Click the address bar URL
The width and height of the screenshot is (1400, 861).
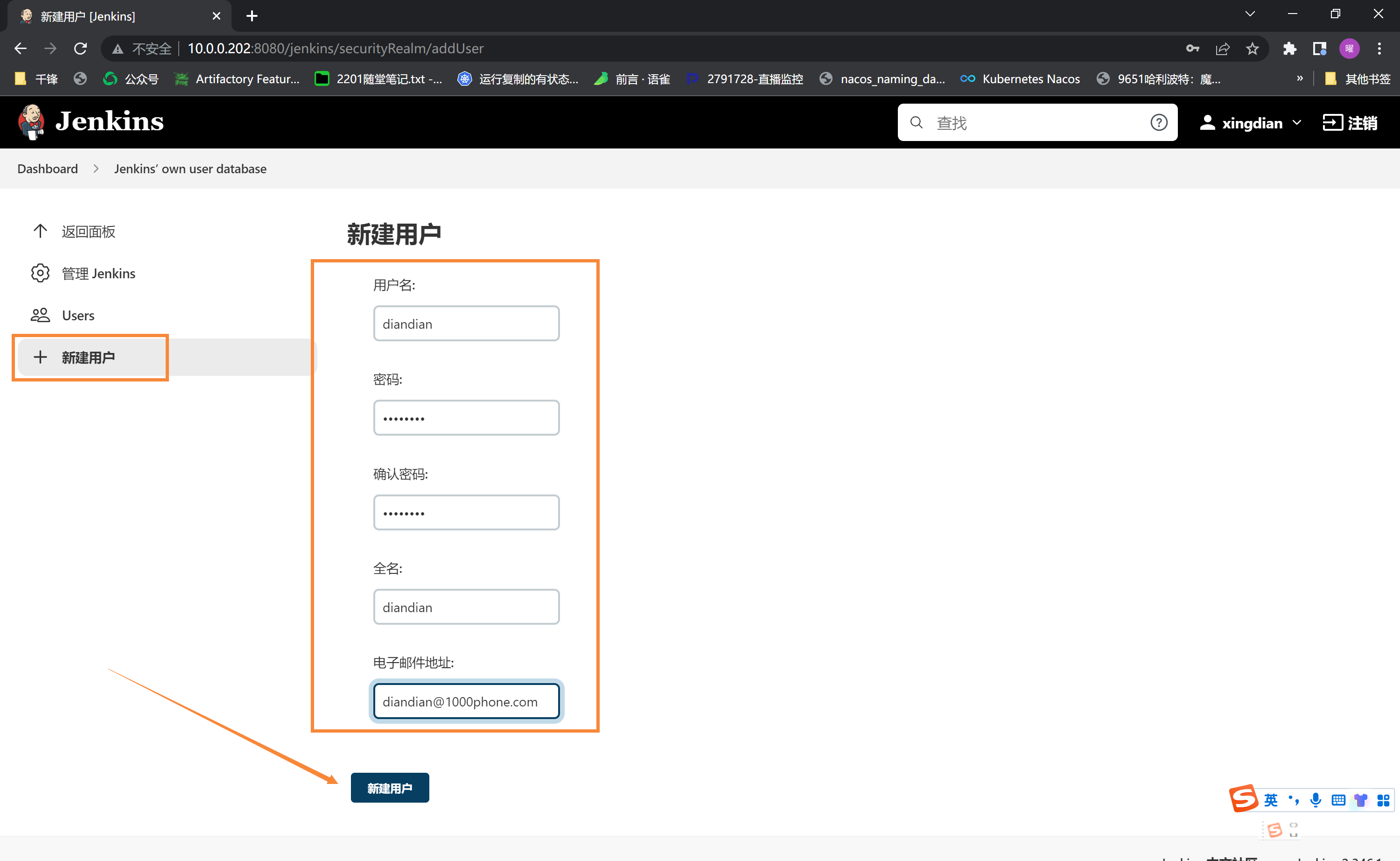[x=336, y=49]
